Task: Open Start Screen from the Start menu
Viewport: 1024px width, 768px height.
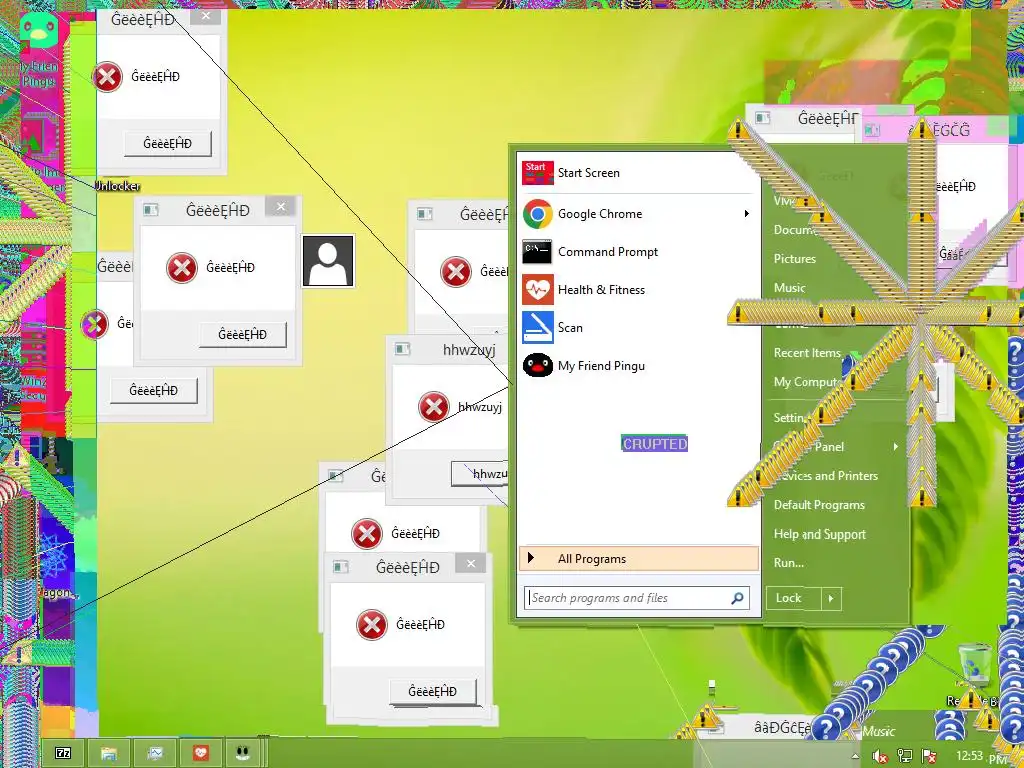Action: click(638, 173)
